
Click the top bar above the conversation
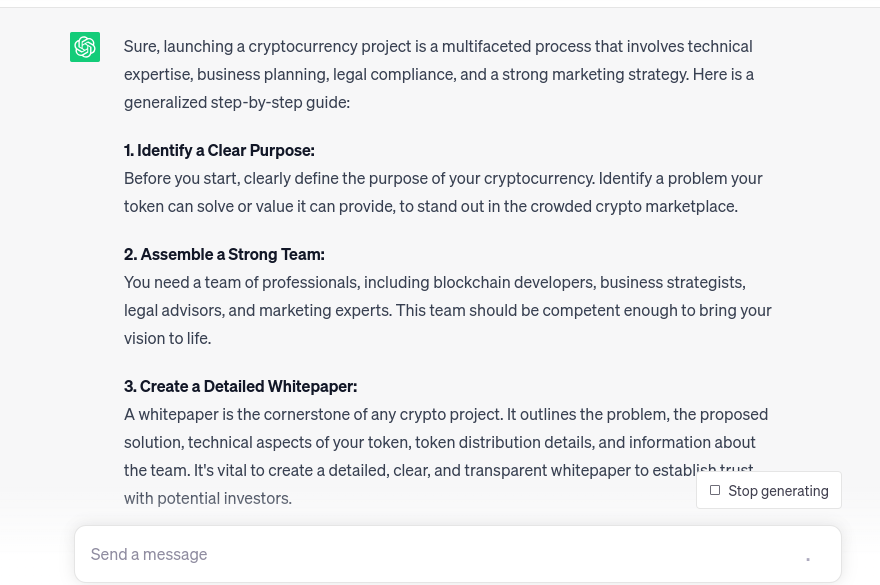click(x=440, y=3)
